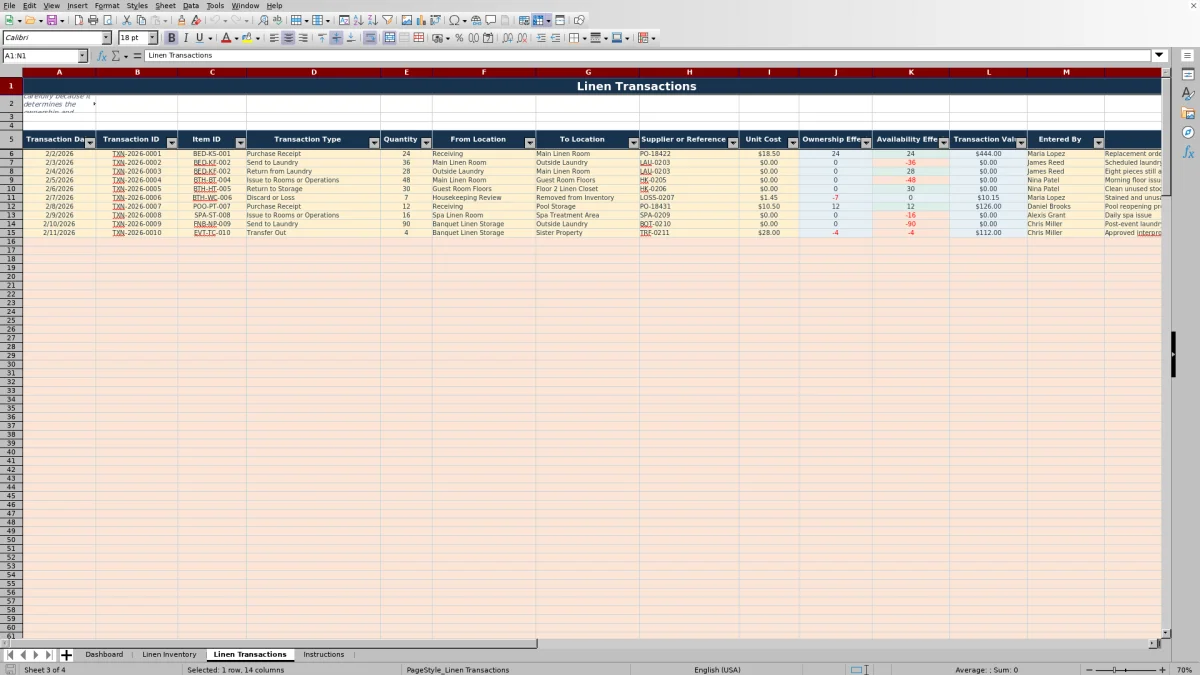The width and height of the screenshot is (1200, 675).
Task: Click the Save document icon
Action: click(51, 20)
